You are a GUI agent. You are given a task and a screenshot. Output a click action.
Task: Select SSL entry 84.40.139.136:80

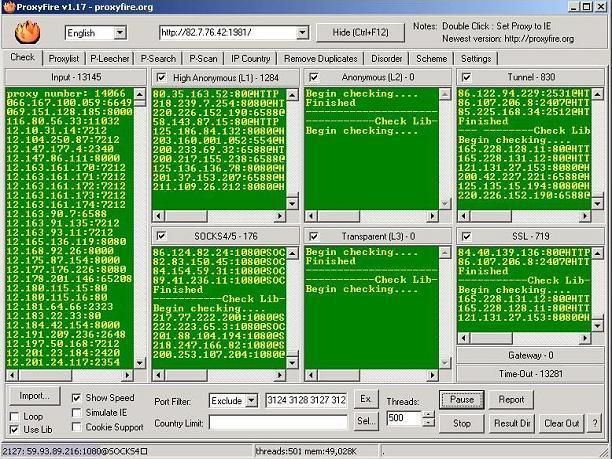pyautogui.click(x=524, y=252)
